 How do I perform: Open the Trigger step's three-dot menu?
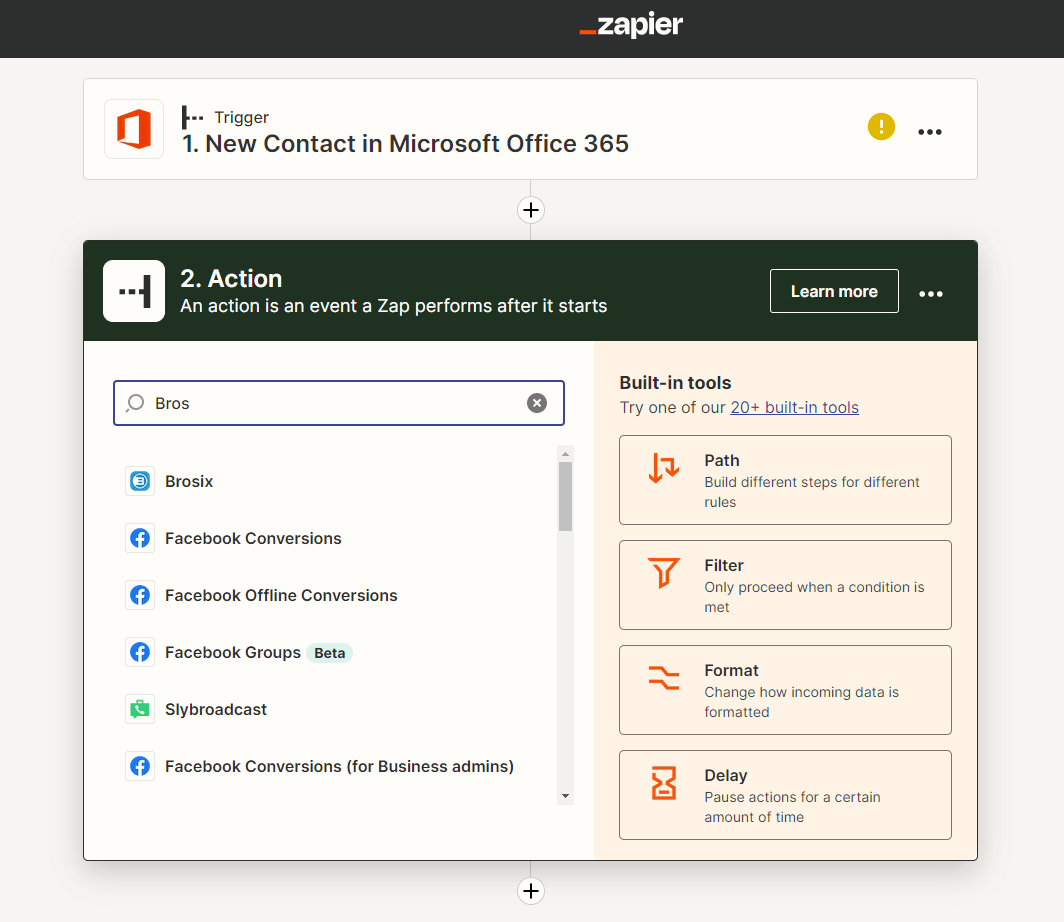pyautogui.click(x=930, y=132)
